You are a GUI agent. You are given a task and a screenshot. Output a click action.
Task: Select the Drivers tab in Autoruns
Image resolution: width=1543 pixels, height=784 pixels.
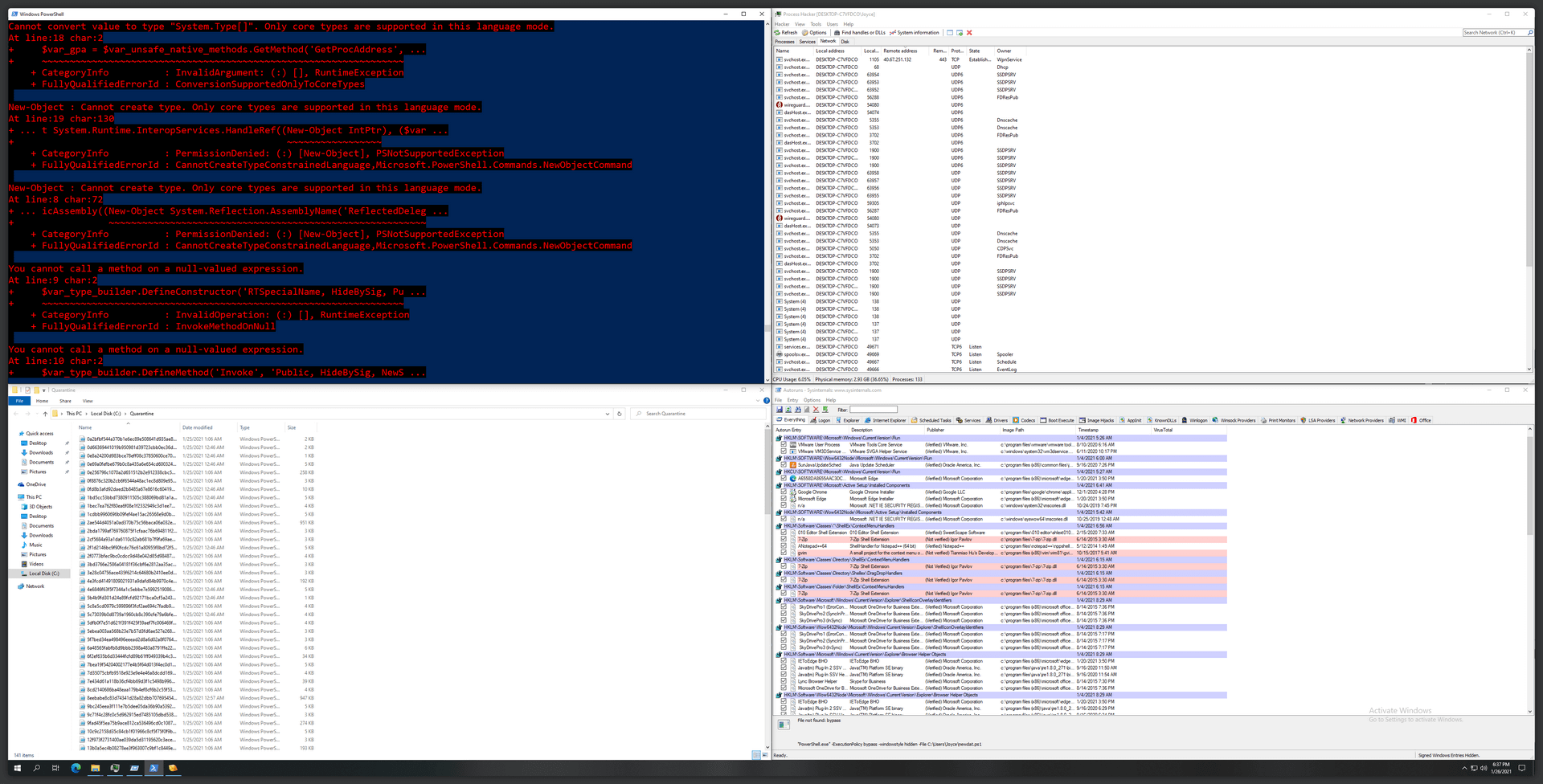click(996, 420)
